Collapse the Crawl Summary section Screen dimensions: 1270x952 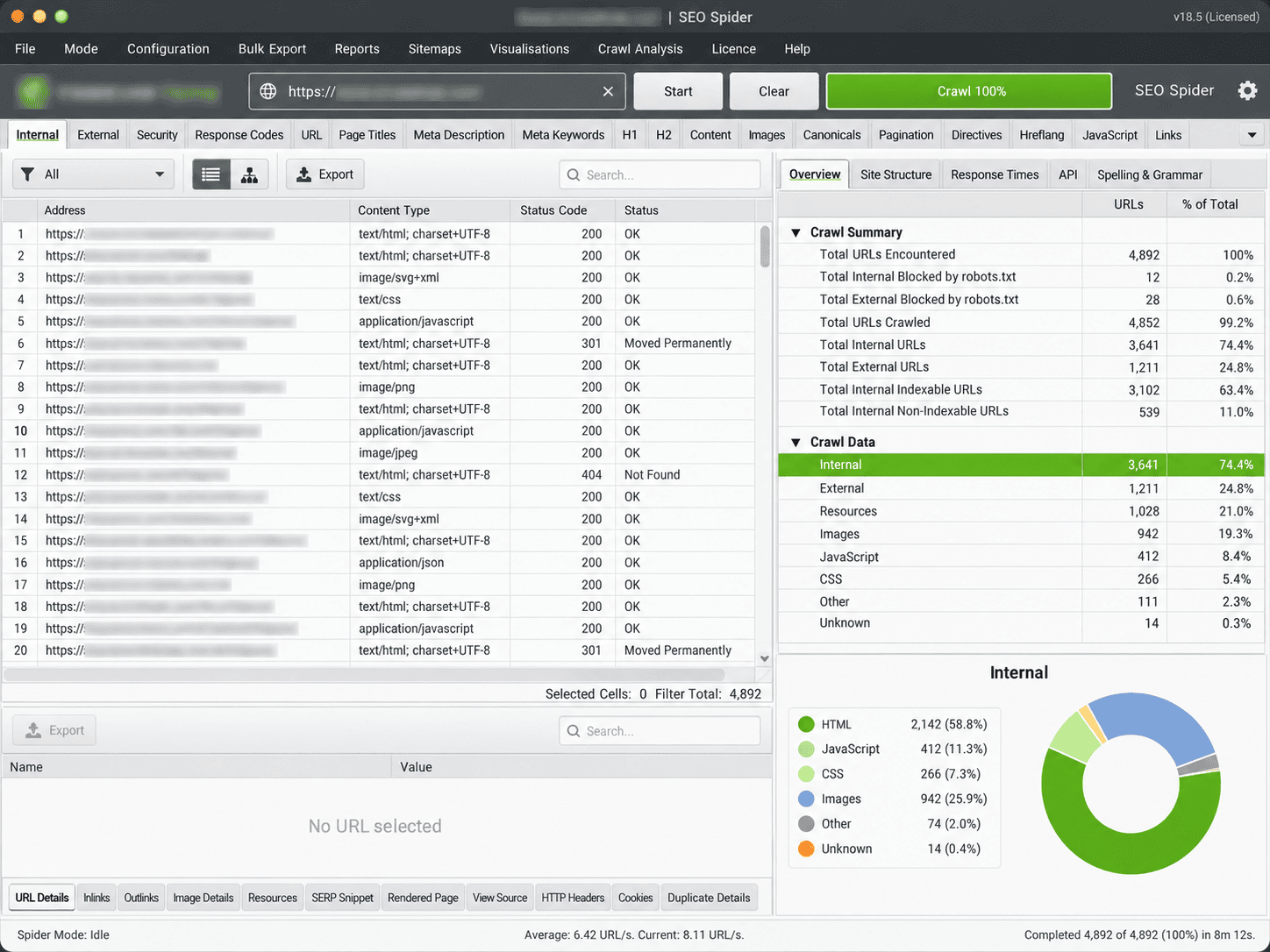click(796, 232)
